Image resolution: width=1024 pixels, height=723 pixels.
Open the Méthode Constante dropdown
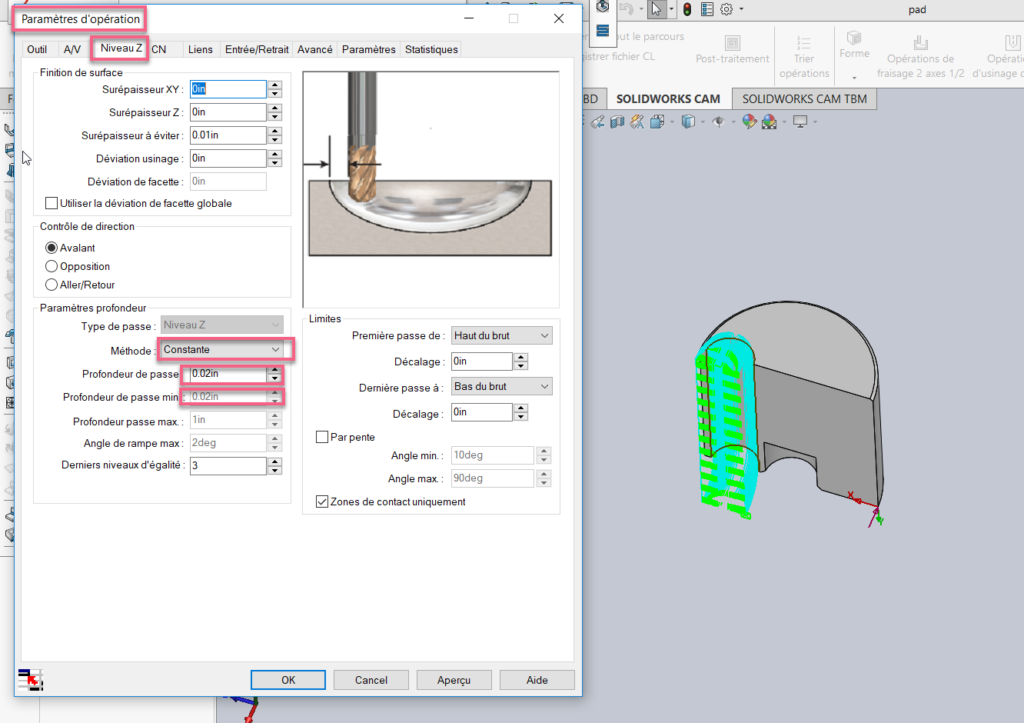[x=222, y=349]
